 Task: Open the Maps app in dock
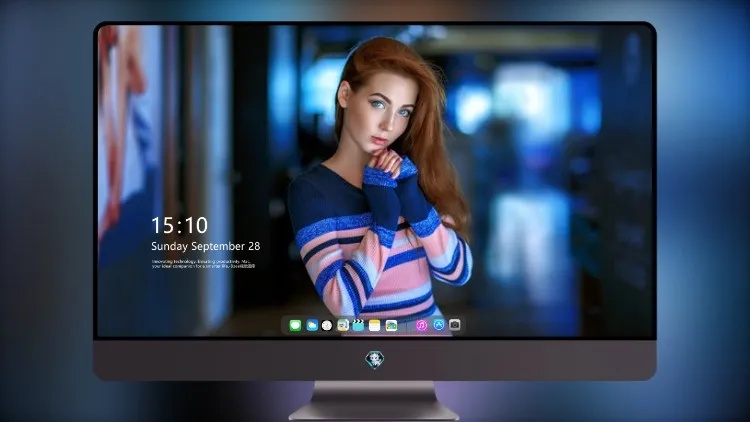coord(342,325)
